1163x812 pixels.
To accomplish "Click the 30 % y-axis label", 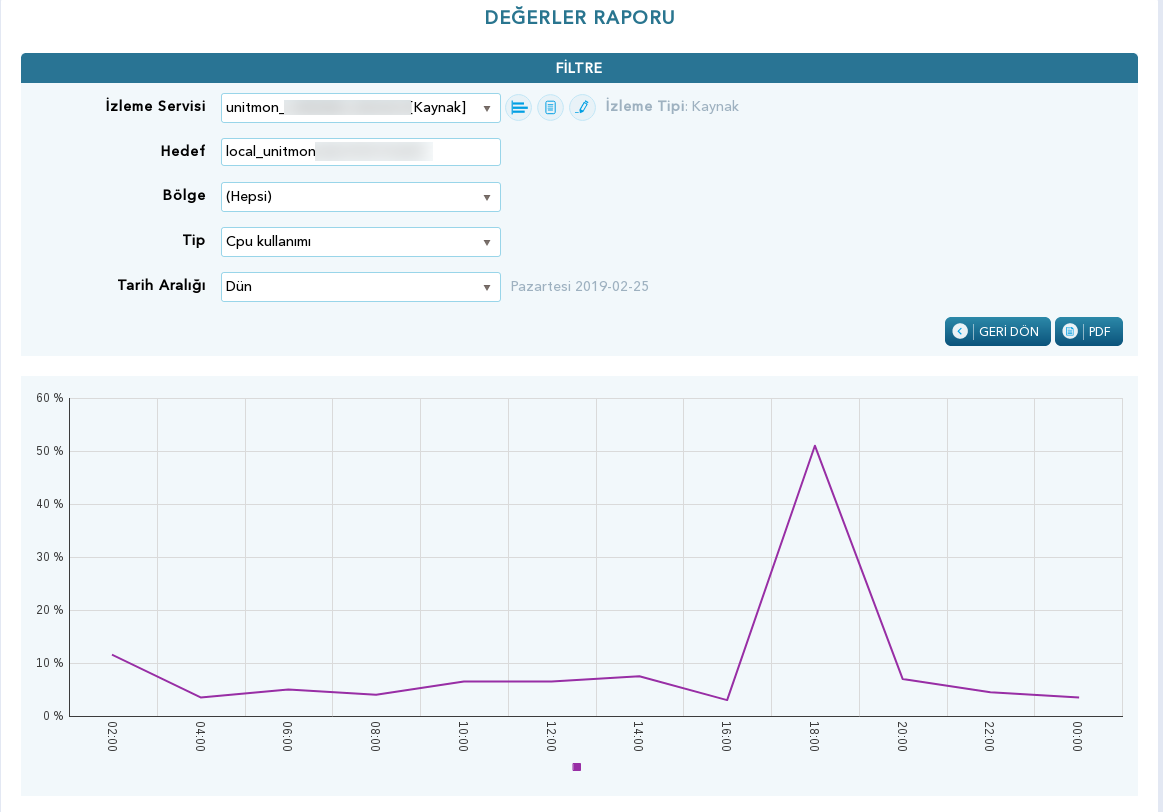I will [50, 557].
